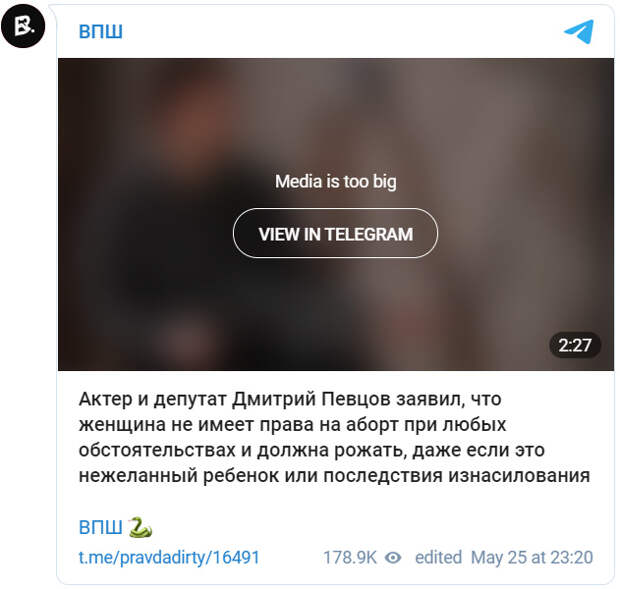This screenshot has width=620, height=589.
Task: Open the ВПШ channel avatar logo
Action: click(x=23, y=26)
